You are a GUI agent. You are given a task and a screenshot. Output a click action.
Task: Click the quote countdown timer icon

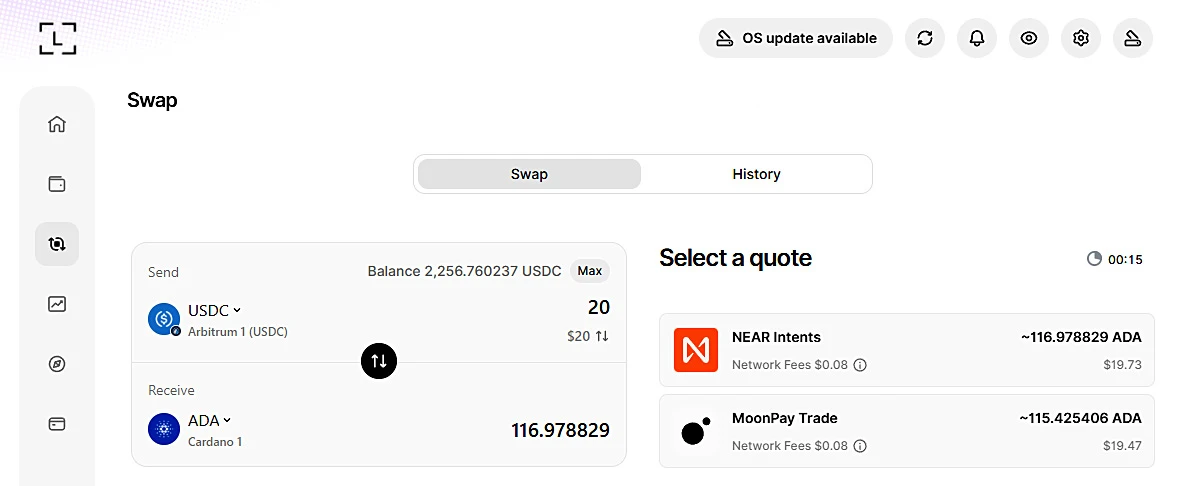click(x=1095, y=259)
